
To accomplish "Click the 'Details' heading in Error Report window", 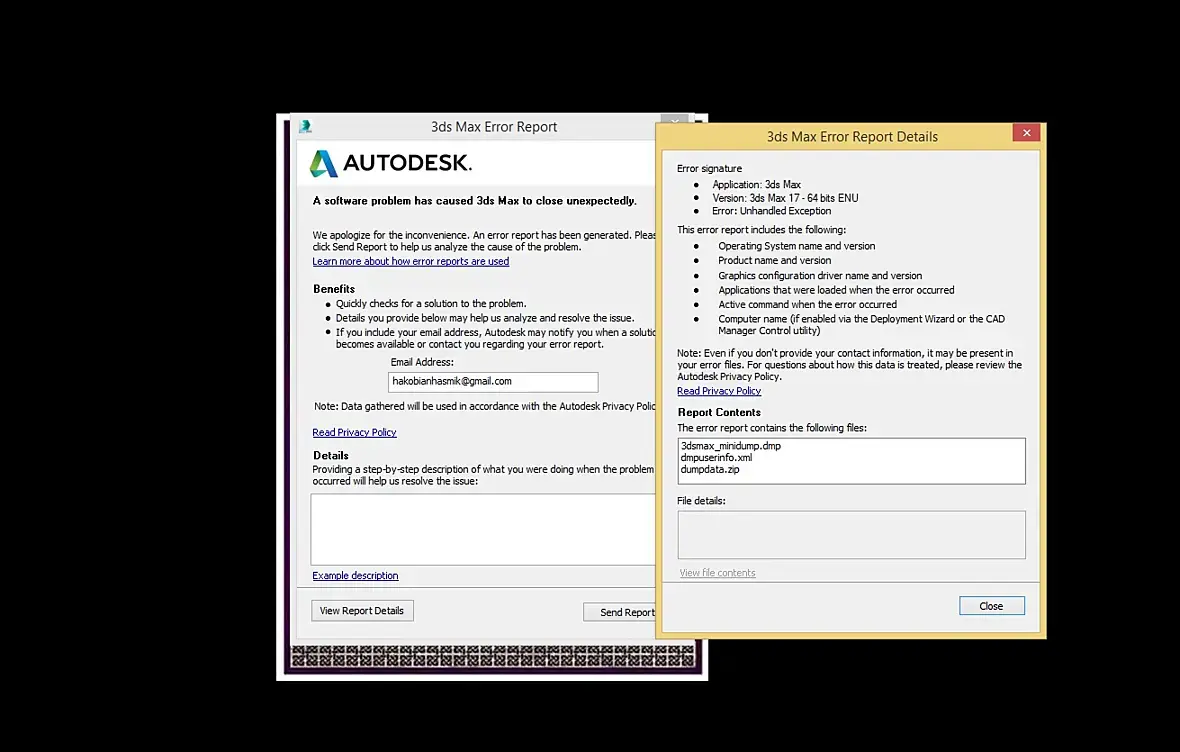I will (330, 455).
